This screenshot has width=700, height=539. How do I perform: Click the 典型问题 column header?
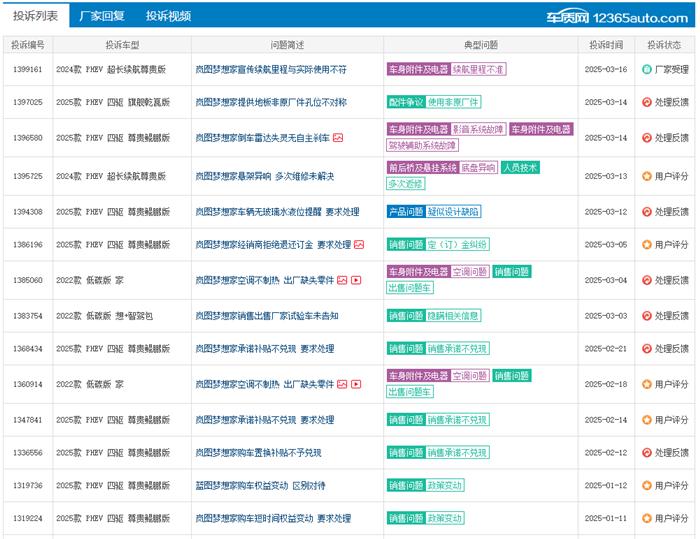click(x=481, y=45)
